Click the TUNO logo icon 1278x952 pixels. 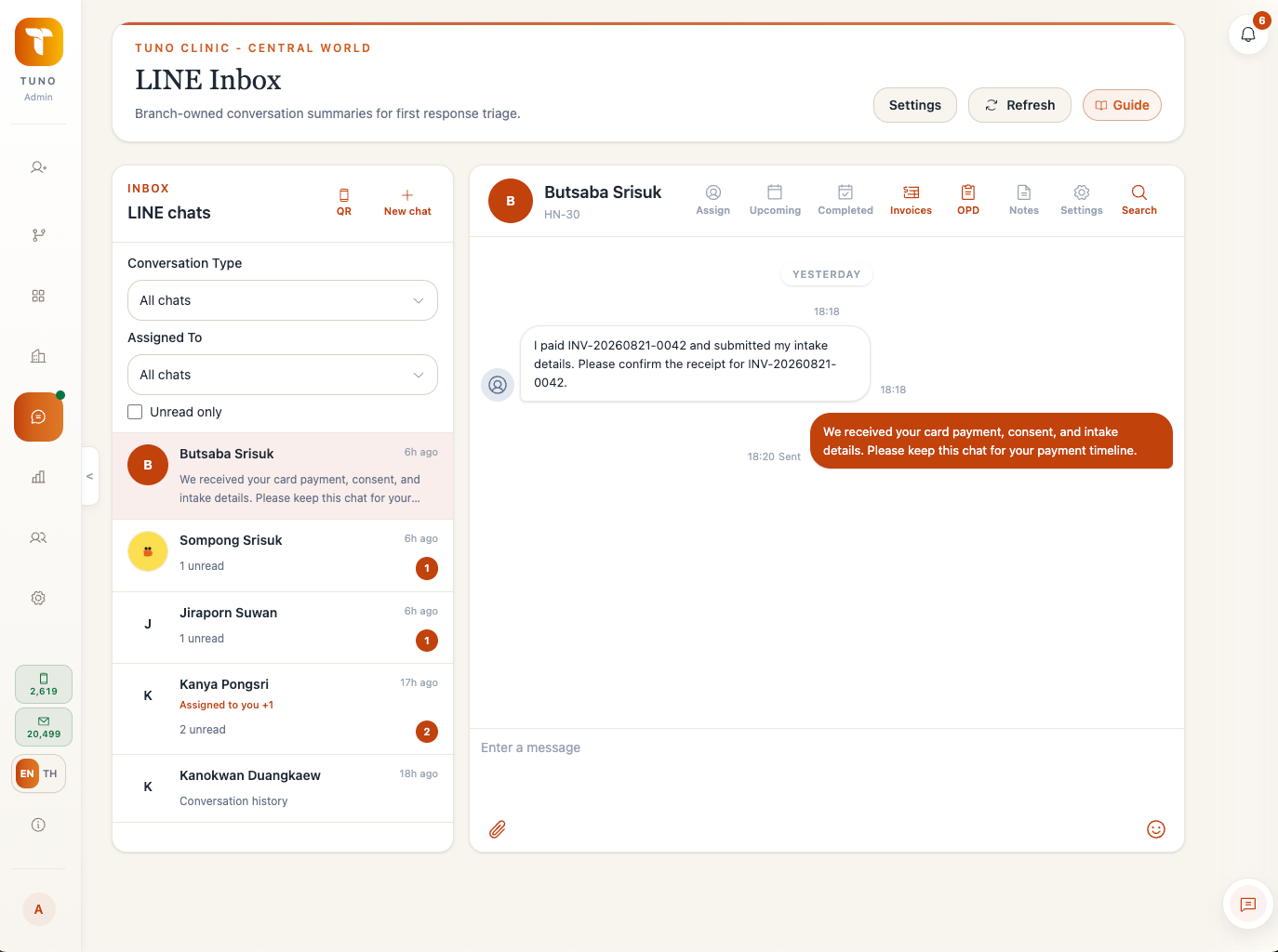point(39,42)
